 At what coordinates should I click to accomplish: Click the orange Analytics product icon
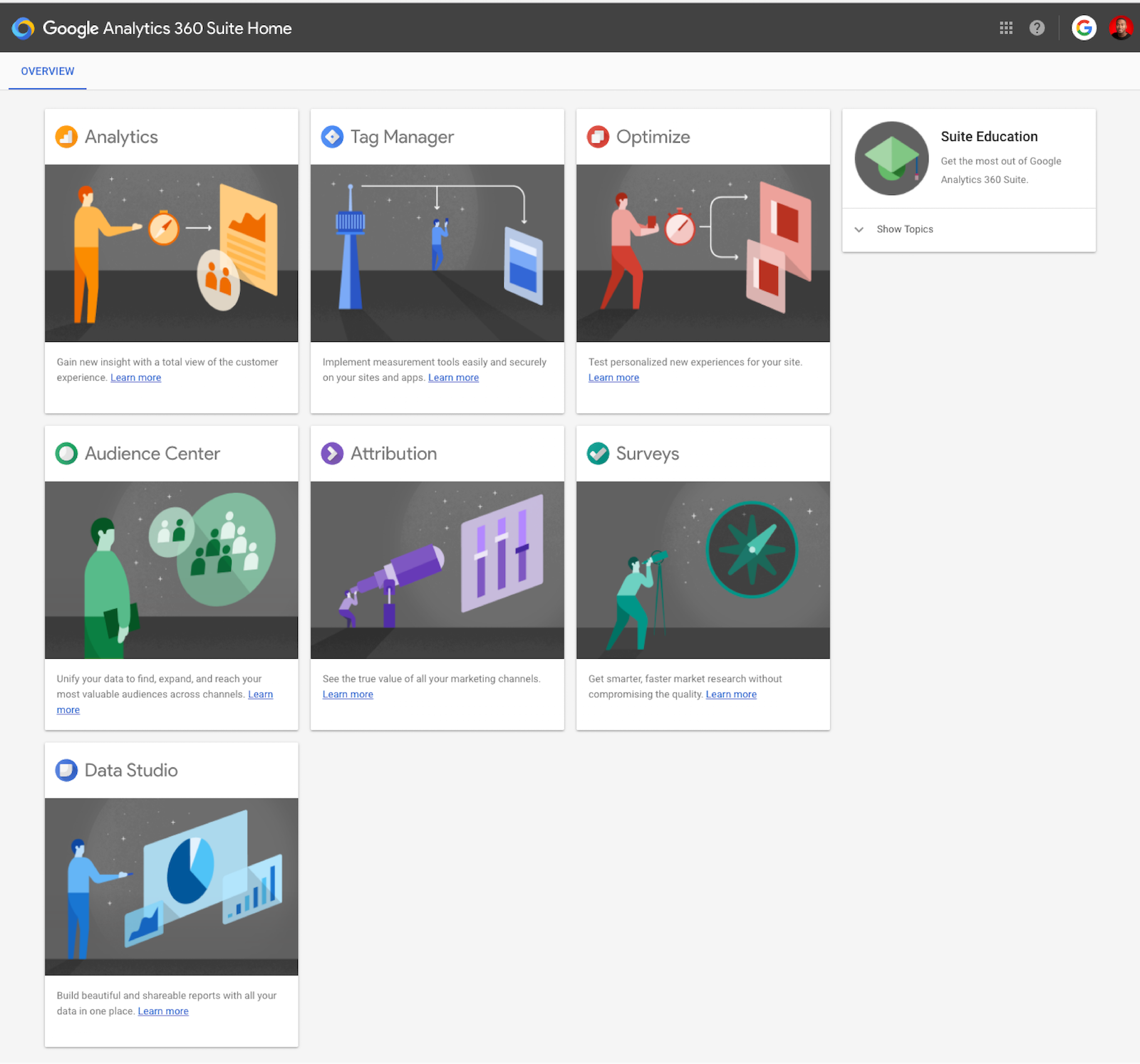(66, 136)
